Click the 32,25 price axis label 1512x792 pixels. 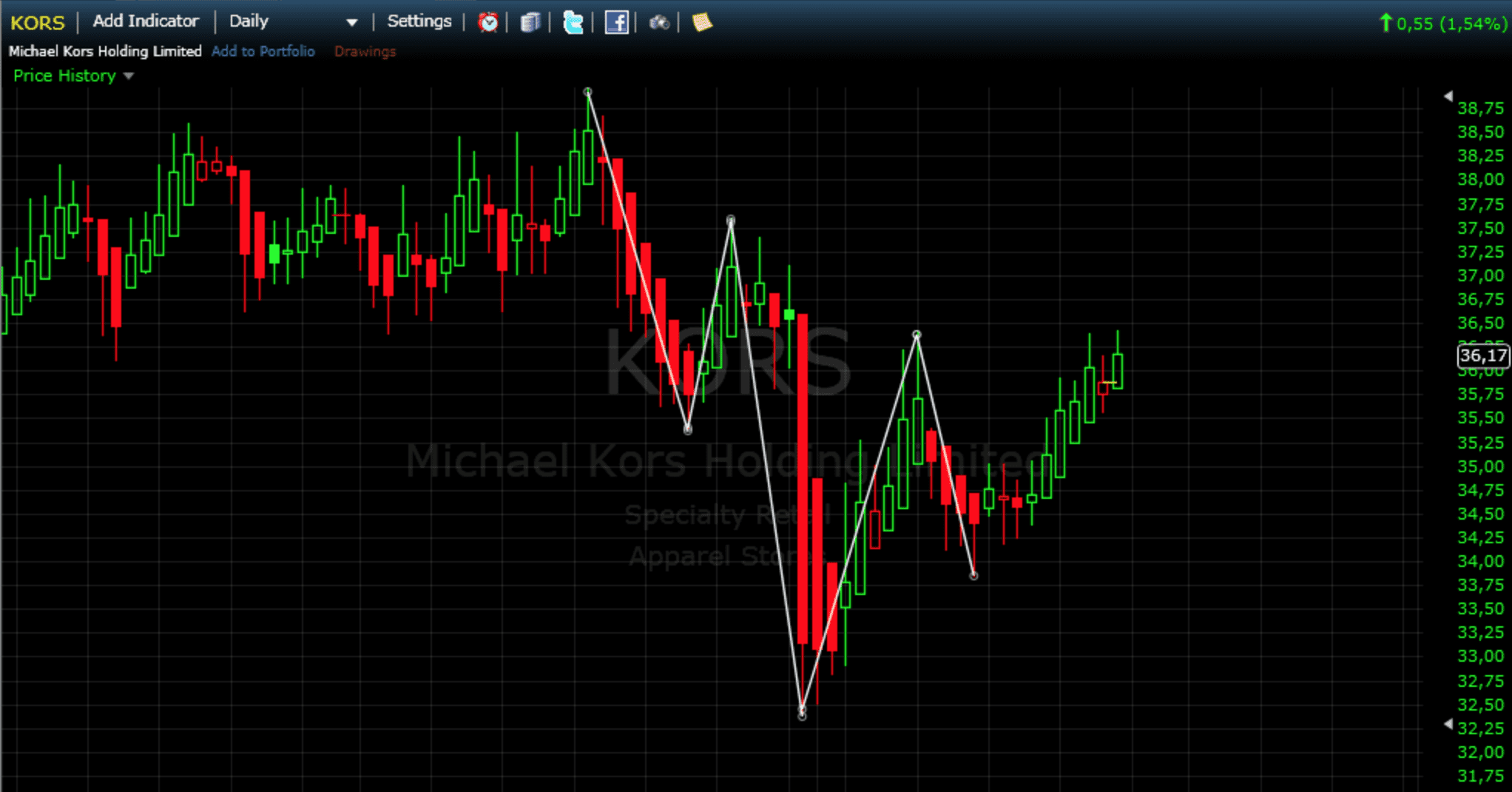[1480, 728]
